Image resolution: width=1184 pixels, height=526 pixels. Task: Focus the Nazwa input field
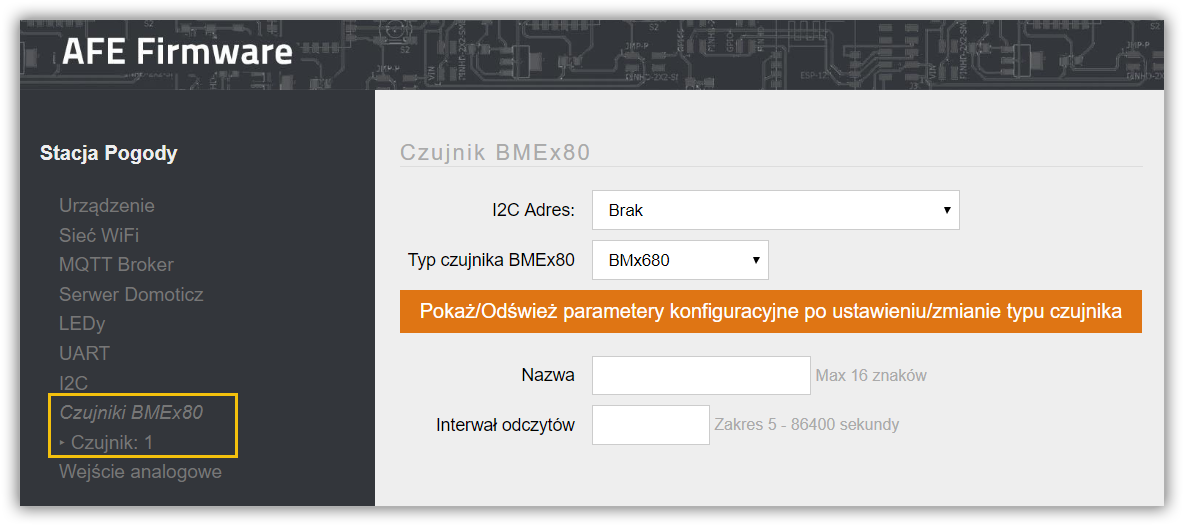pyautogui.click(x=701, y=375)
